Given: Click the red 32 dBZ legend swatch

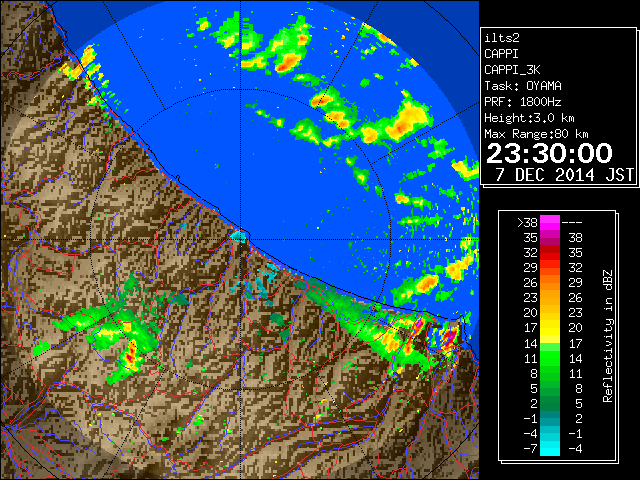Looking at the screenshot, I should pyautogui.click(x=550, y=253).
